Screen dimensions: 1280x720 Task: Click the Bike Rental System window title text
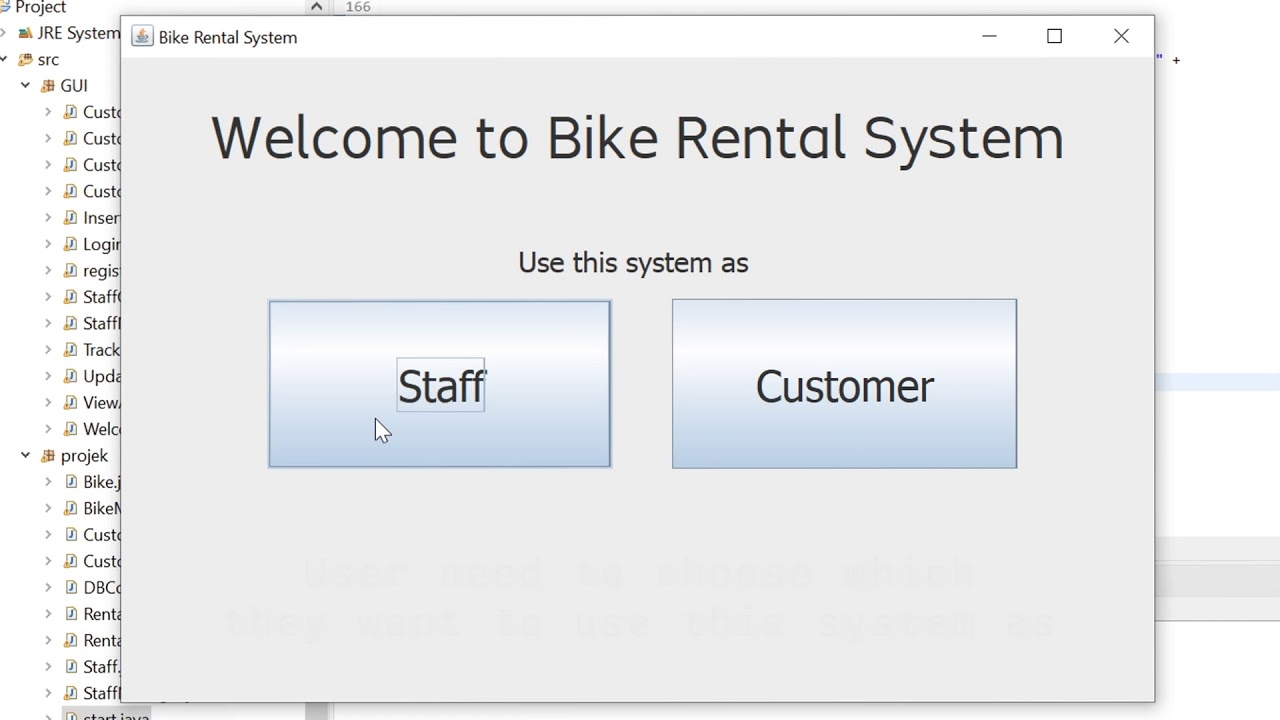coord(228,37)
